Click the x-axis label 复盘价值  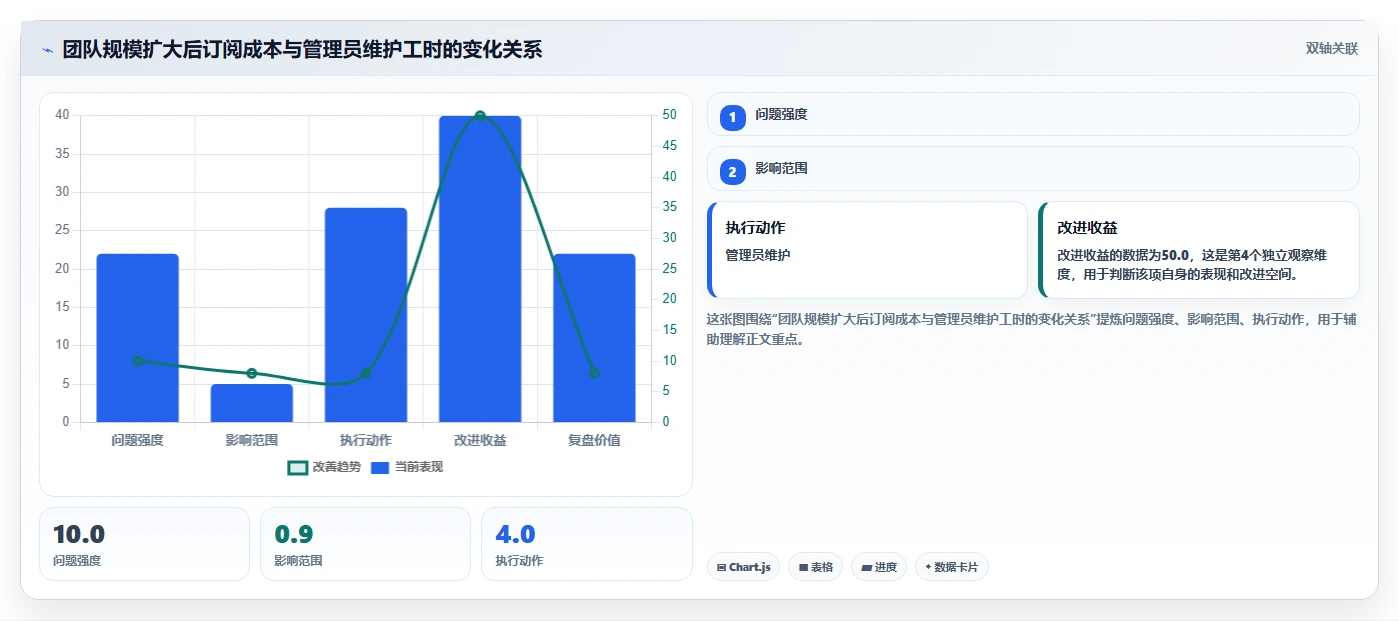tap(594, 440)
